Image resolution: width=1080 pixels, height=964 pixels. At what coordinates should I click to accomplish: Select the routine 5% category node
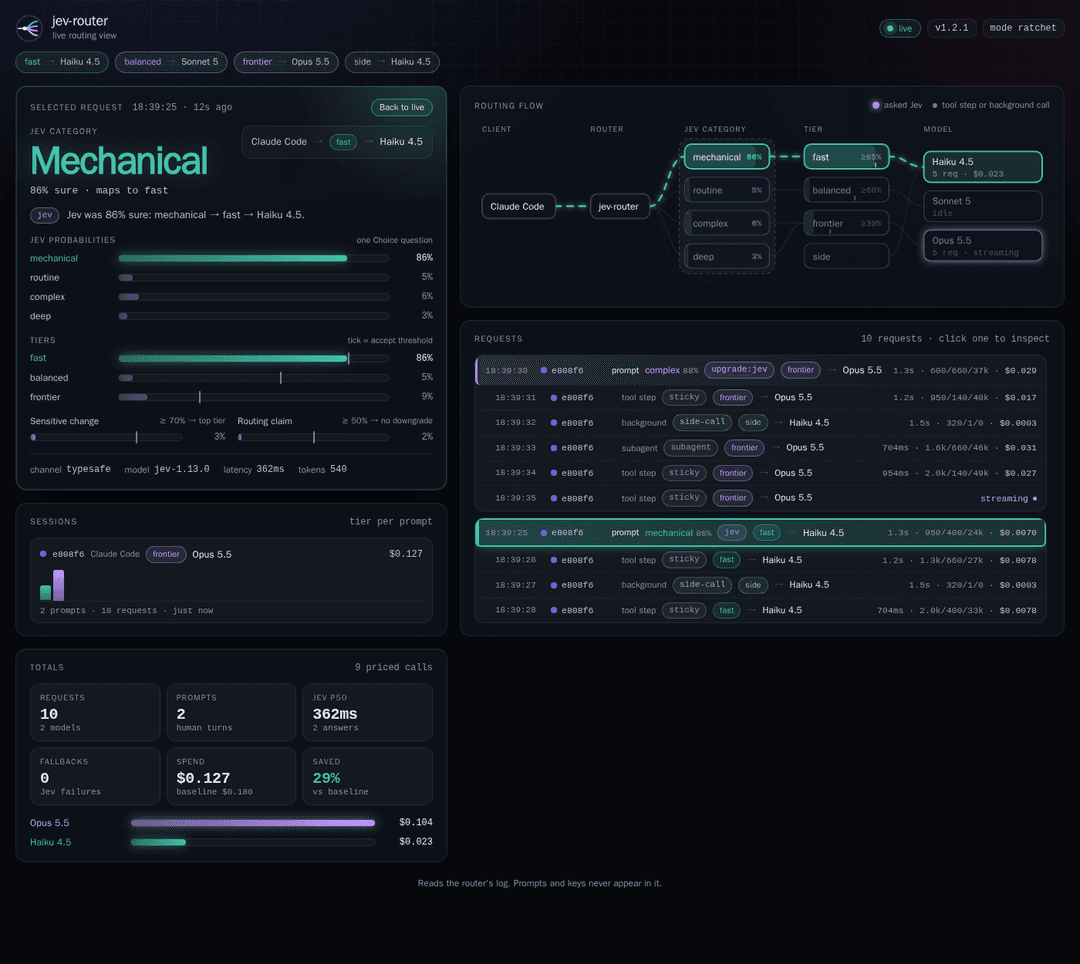point(727,190)
